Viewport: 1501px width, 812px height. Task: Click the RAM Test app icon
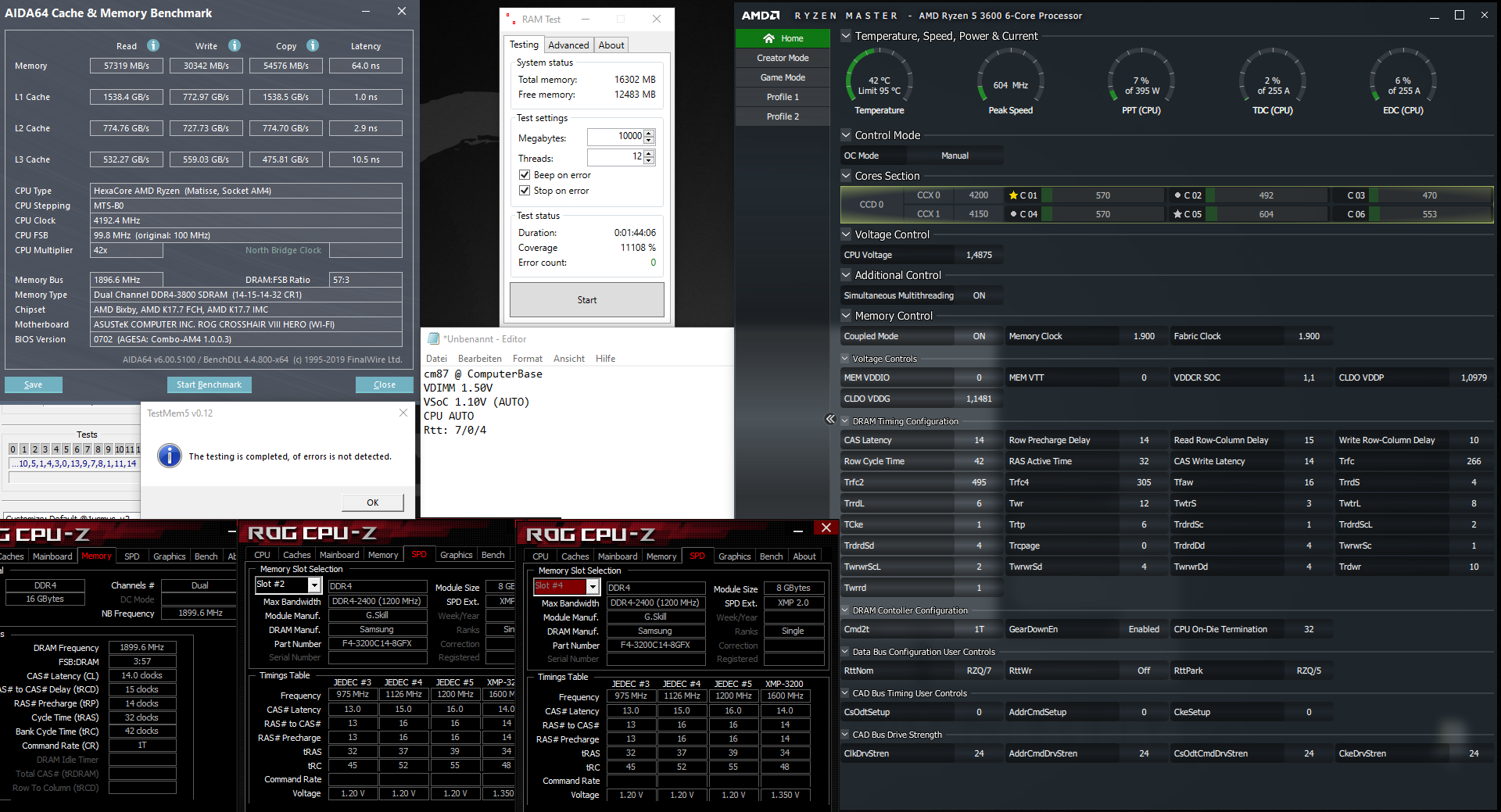[510, 19]
